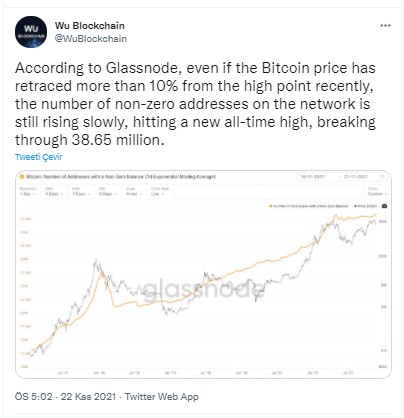Click the glassnode watermark on the chart
Screen dimensions: 404x418
(x=204, y=289)
